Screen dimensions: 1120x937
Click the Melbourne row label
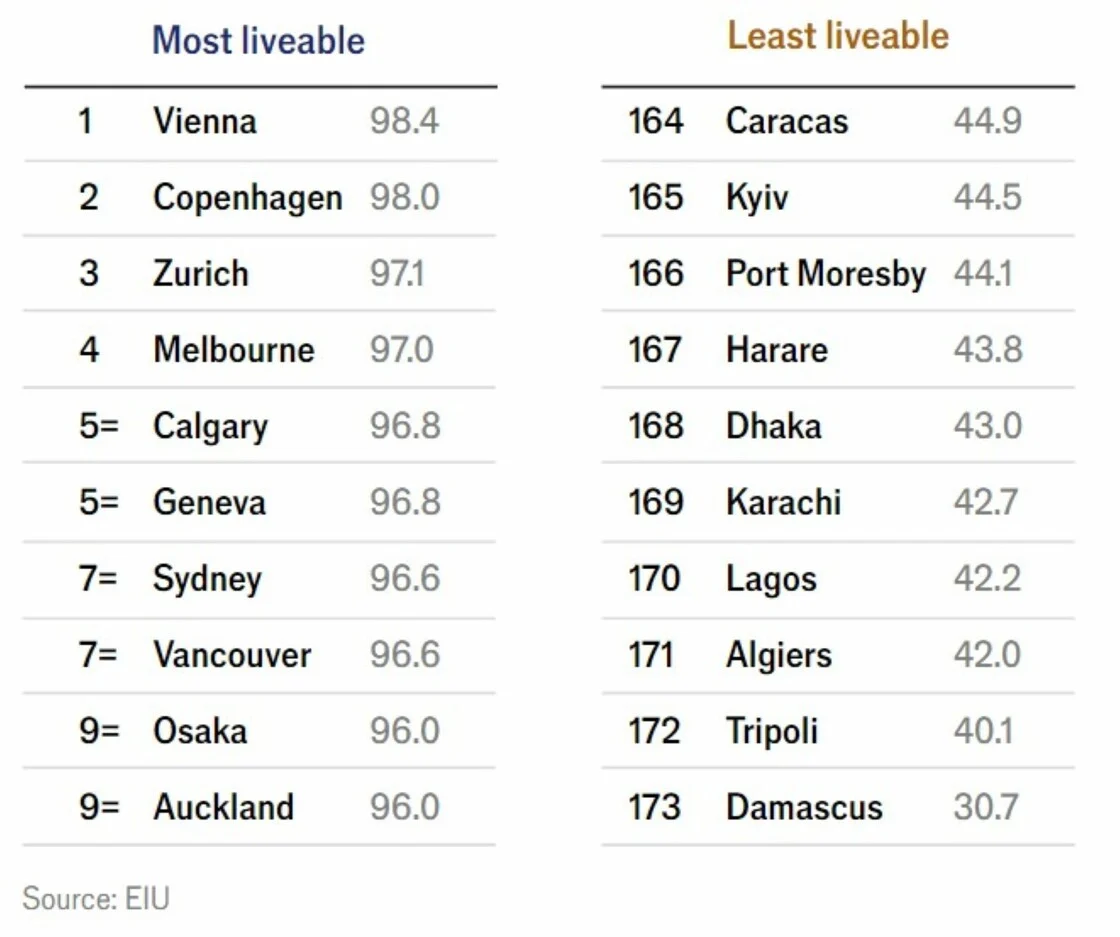pos(233,349)
